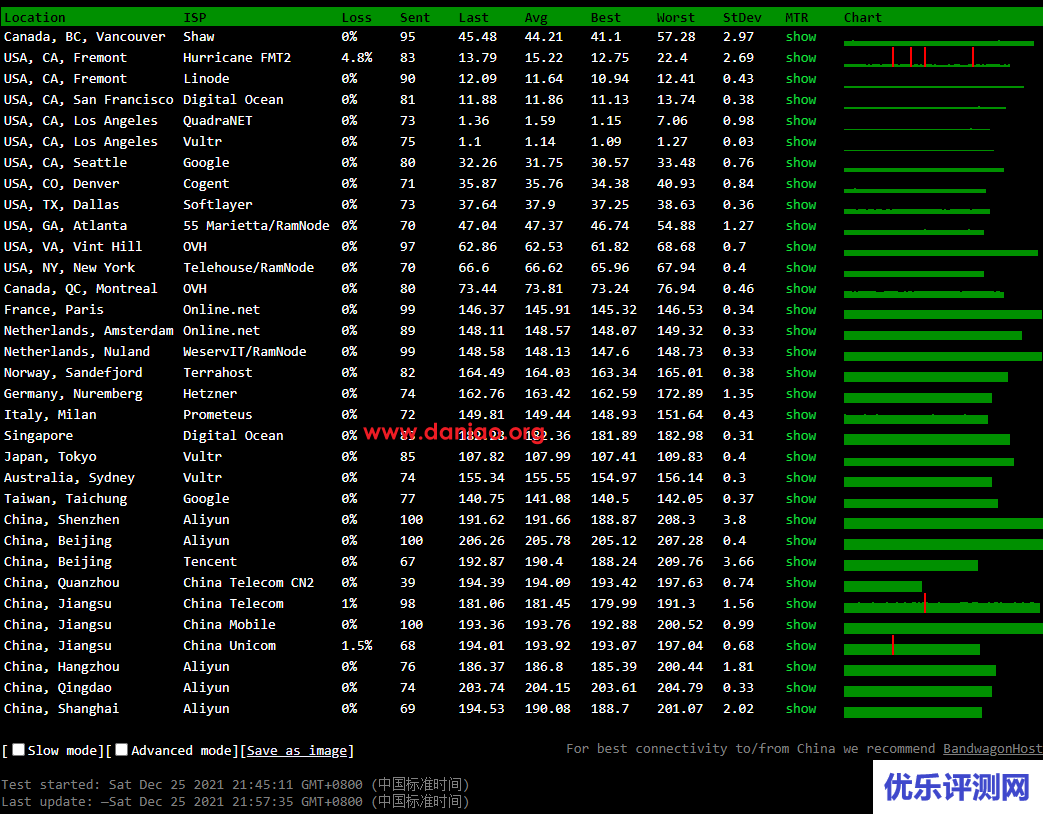Show MTR for Dallas Softlayer row

801,205
